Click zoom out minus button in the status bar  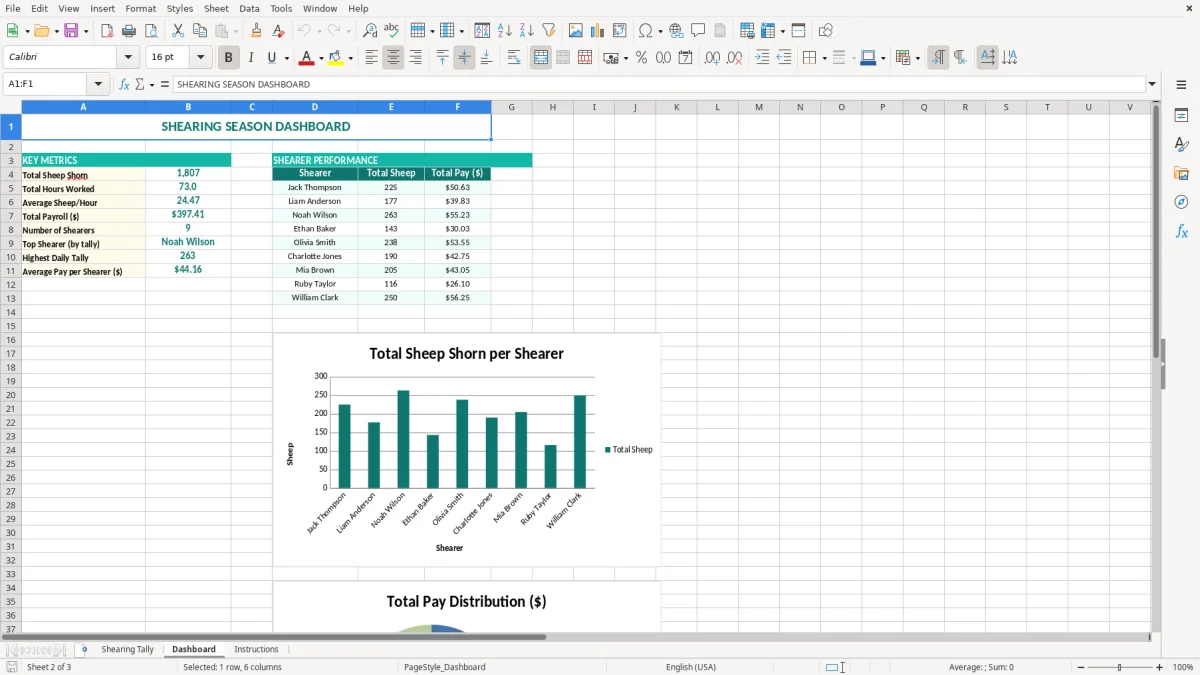[1081, 667]
